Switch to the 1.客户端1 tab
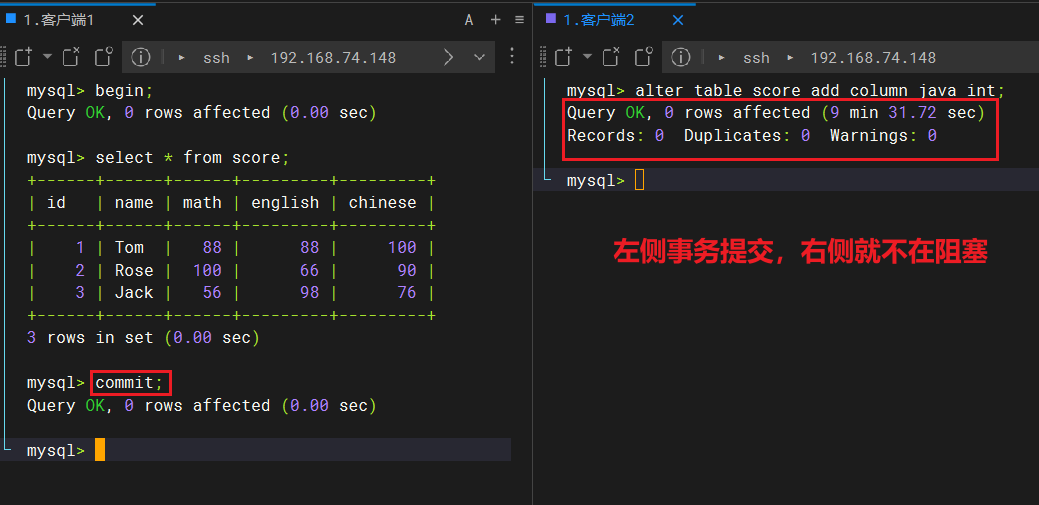Image resolution: width=1039 pixels, height=505 pixels. coord(58,20)
